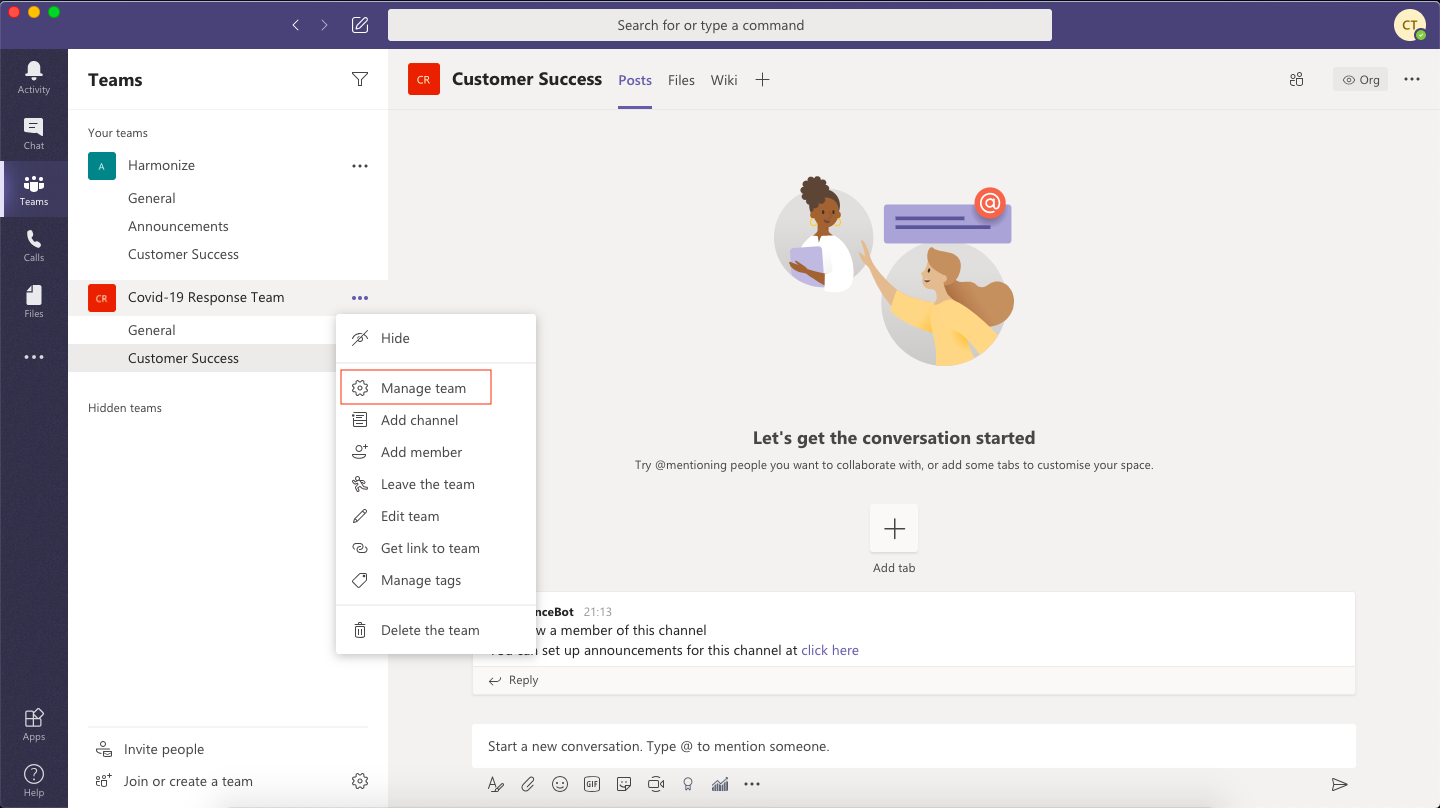1440x808 pixels.
Task: Schedule a meeting with Meet now icon
Action: click(656, 784)
